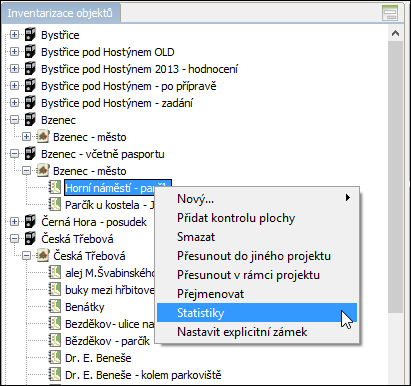This screenshot has height=386, width=411.
Task: Open Statistiky from context menu
Action: (257, 313)
